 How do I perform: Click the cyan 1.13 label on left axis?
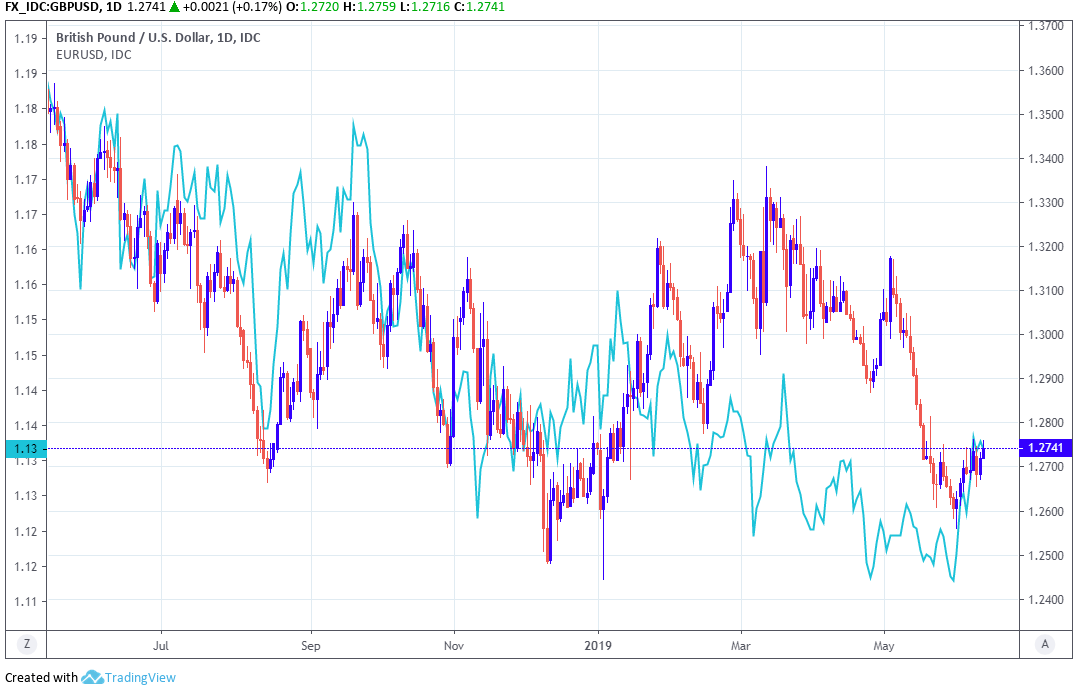pyautogui.click(x=26, y=449)
